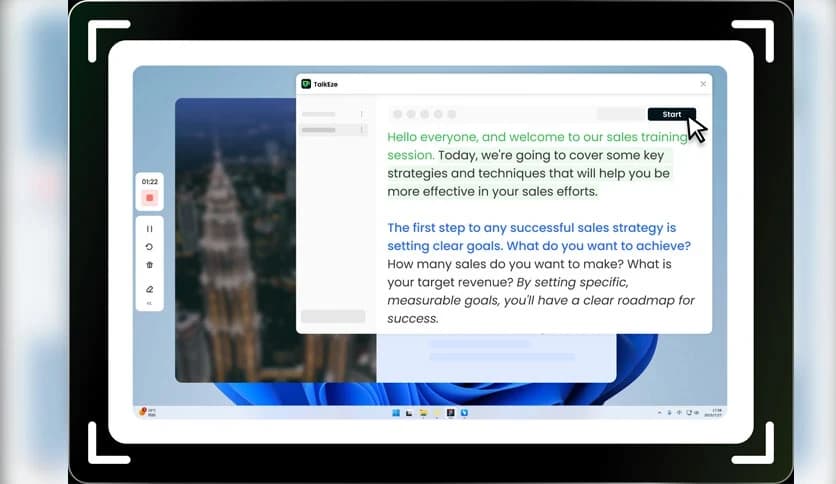Click the Start button in TalkEze

[671, 114]
